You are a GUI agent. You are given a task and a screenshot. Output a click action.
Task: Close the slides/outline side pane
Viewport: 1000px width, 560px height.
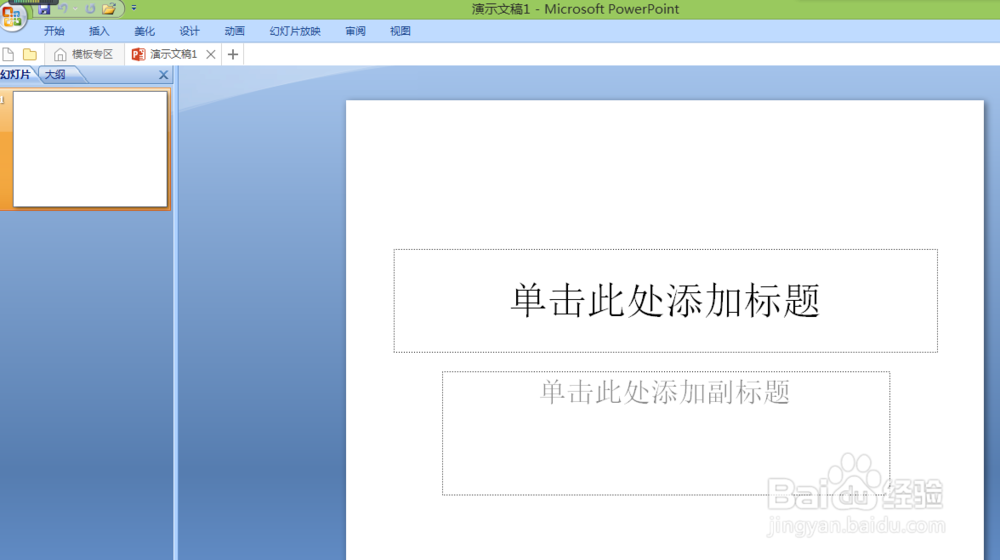(x=163, y=75)
